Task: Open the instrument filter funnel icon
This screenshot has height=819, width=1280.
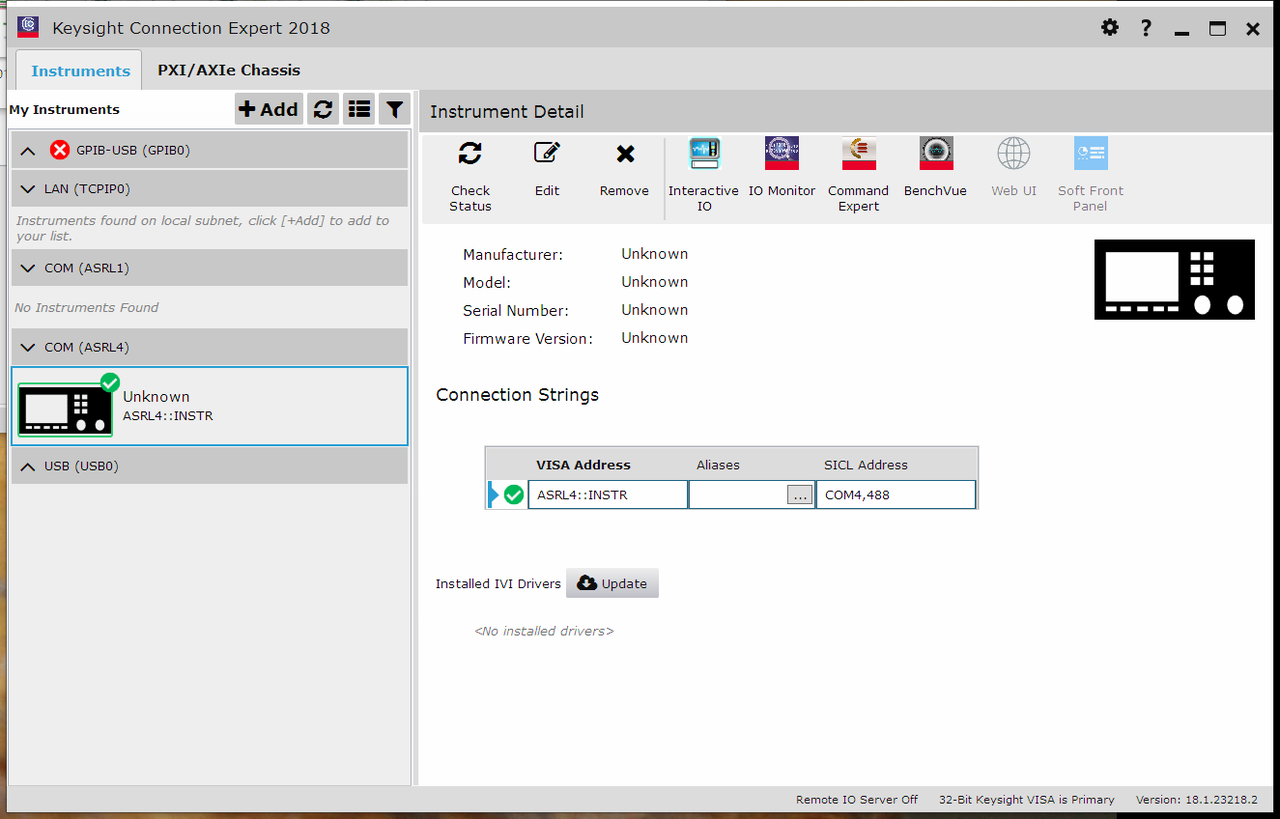Action: tap(395, 109)
